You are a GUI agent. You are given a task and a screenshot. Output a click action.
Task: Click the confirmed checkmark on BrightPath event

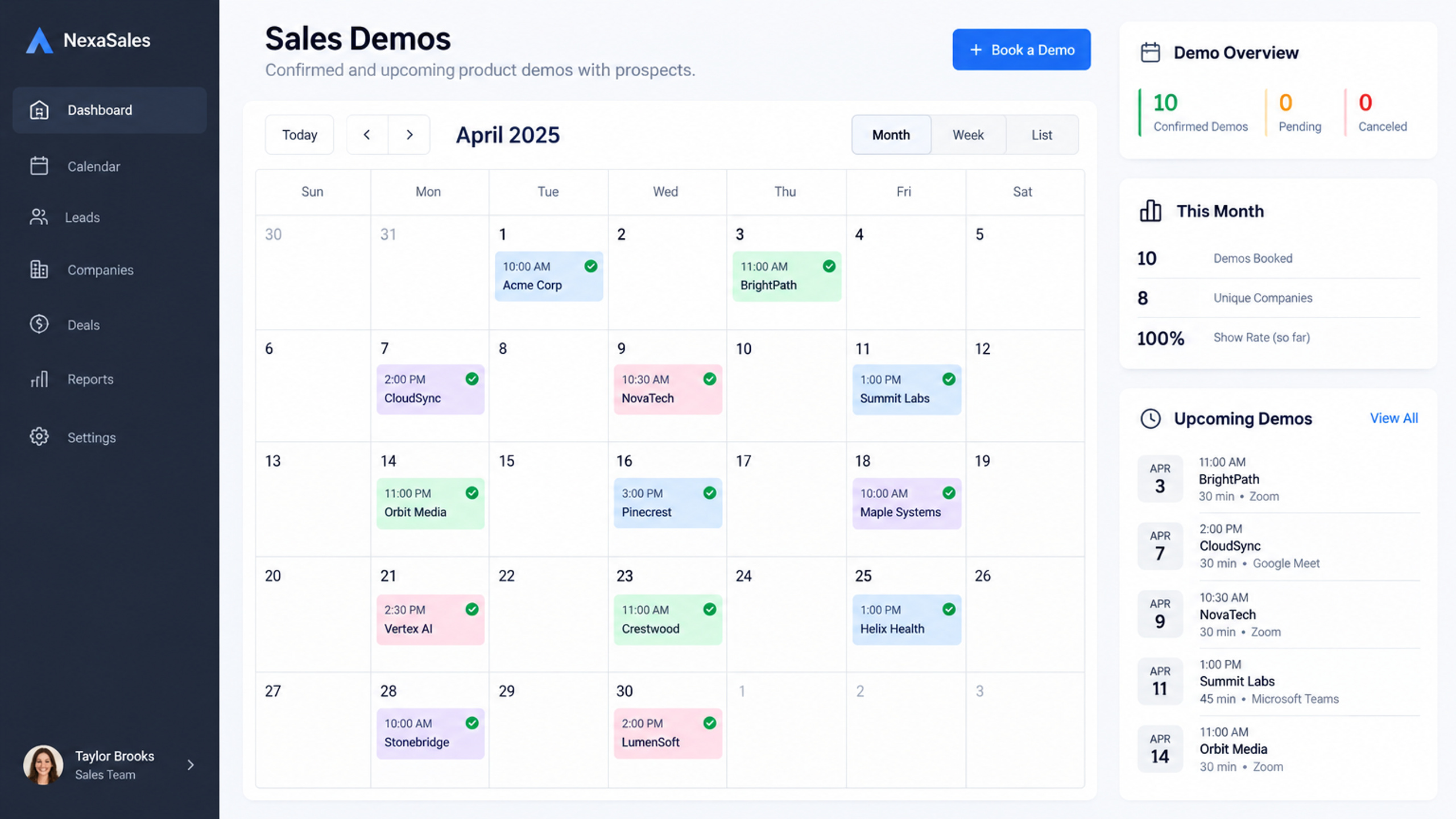pos(829,266)
